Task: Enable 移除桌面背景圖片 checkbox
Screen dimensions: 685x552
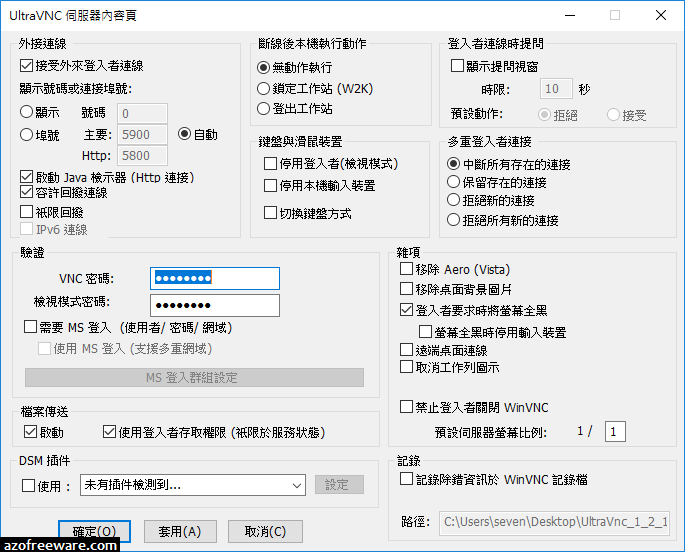Action: [x=406, y=288]
